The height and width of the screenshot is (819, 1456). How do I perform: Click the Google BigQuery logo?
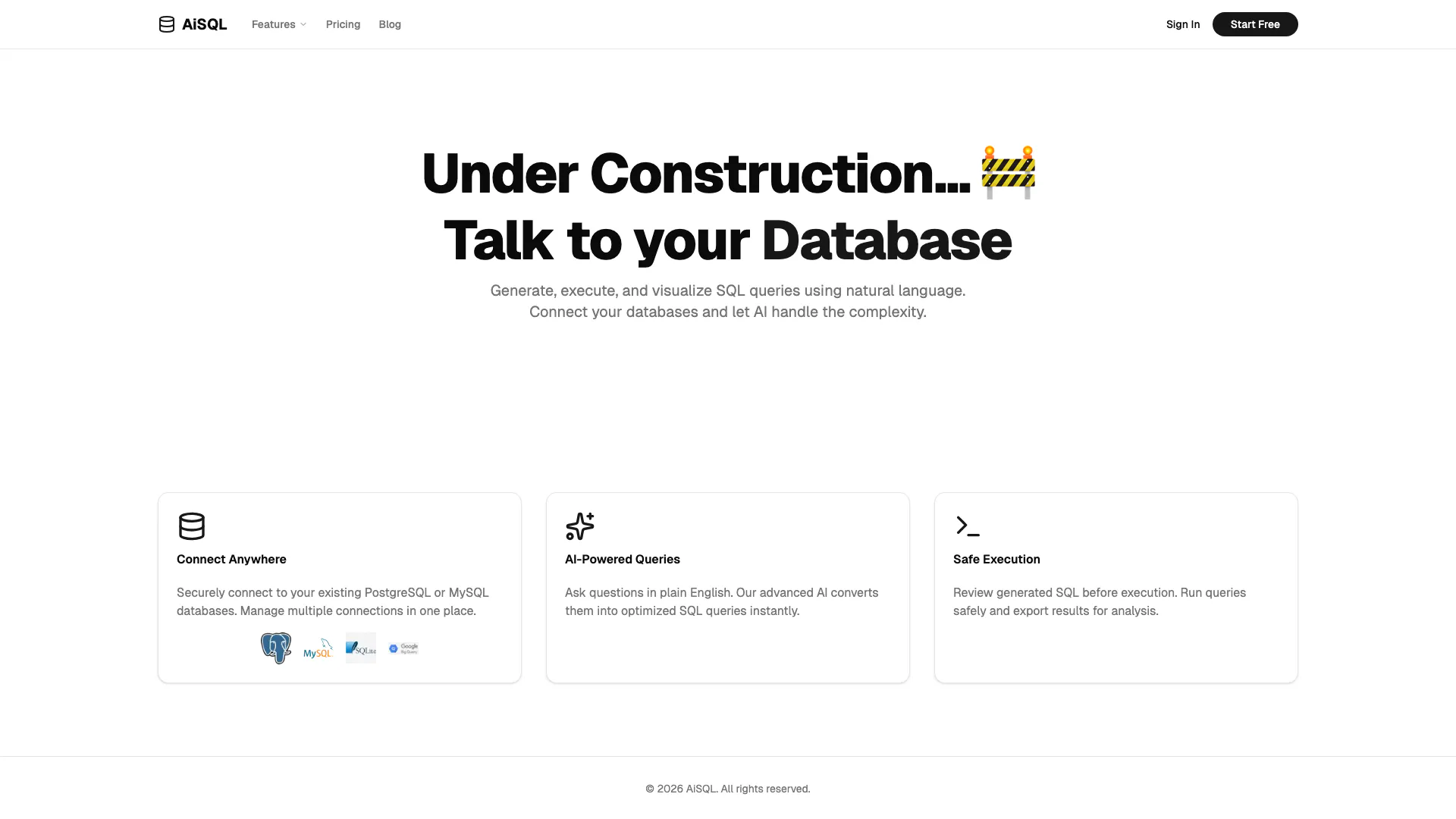pyautogui.click(x=403, y=648)
